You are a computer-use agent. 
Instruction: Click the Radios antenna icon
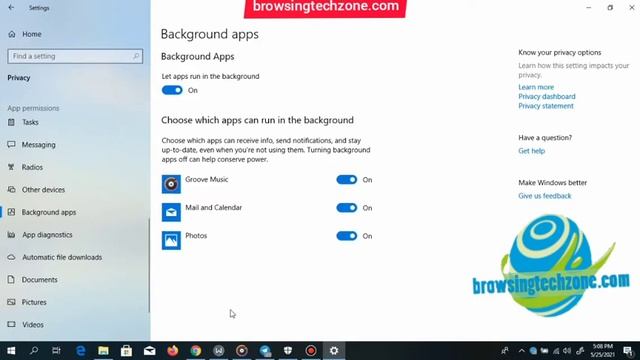[11, 167]
